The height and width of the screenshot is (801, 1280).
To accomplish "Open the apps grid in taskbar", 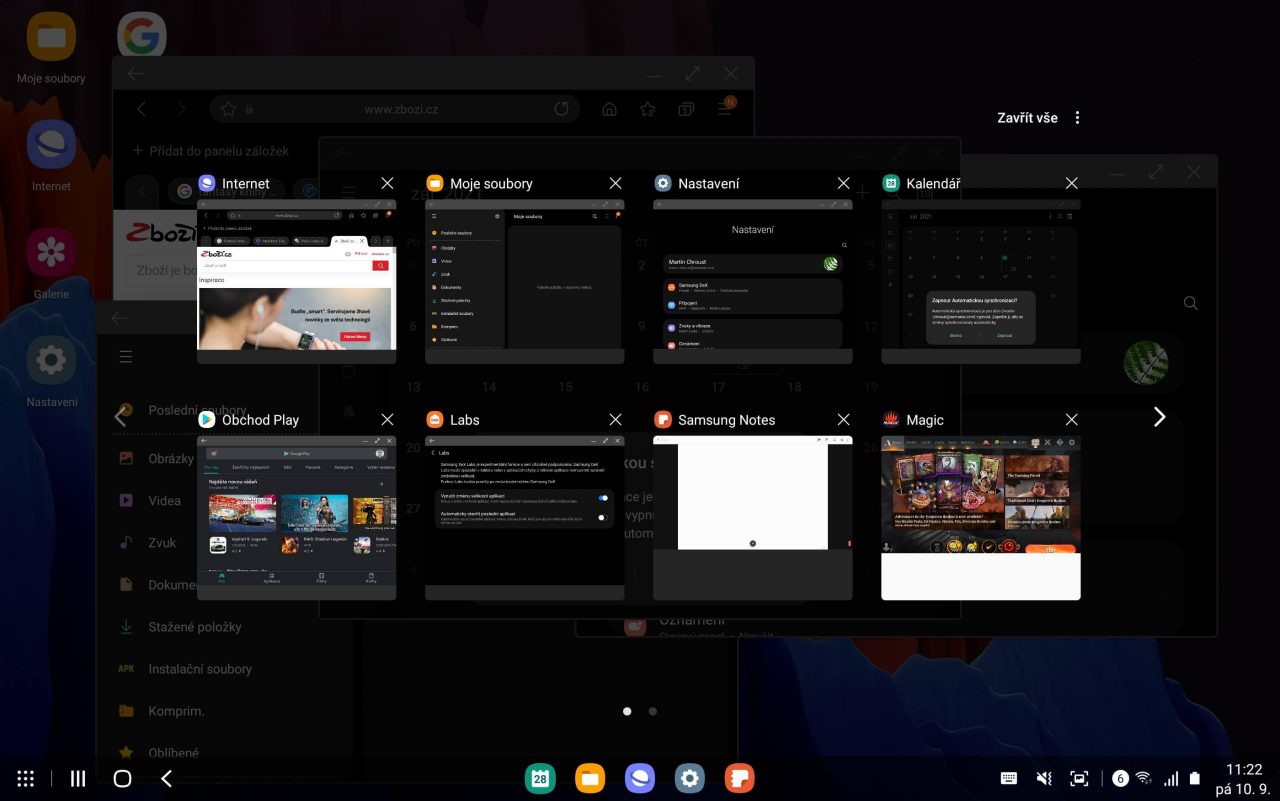I will [x=26, y=778].
